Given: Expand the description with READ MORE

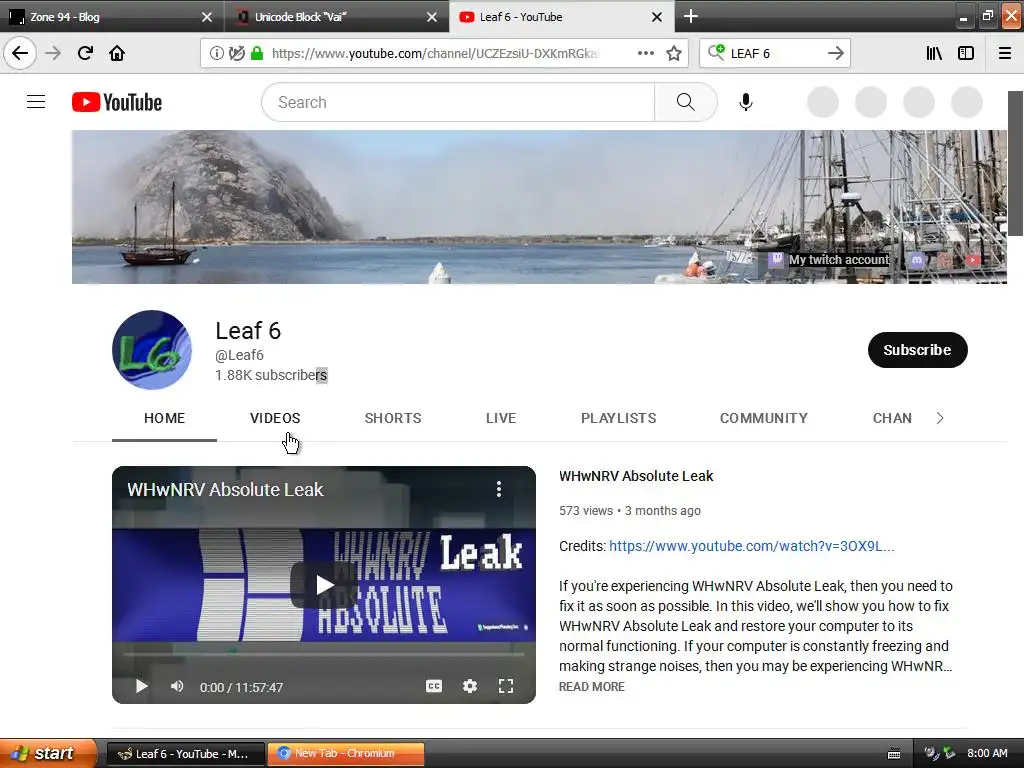Looking at the screenshot, I should point(592,686).
